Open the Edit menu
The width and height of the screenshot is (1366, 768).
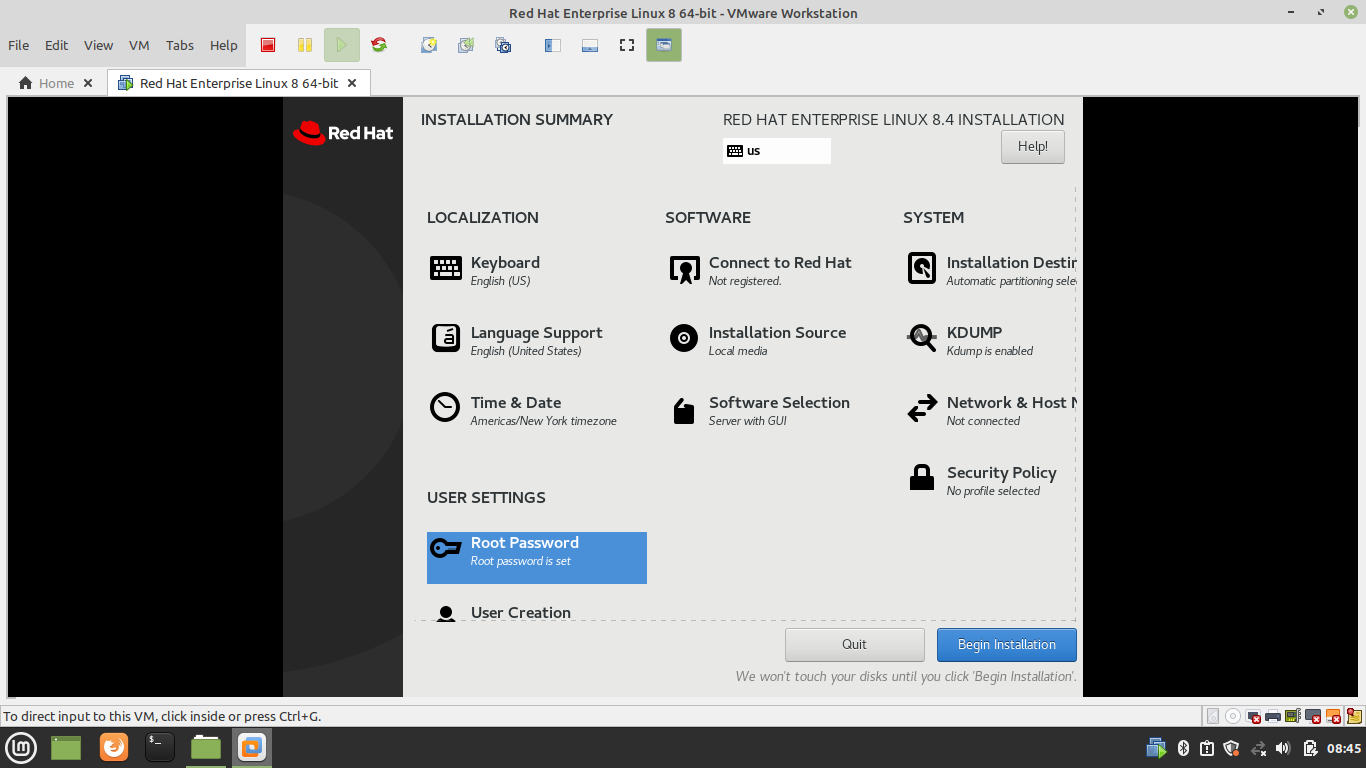pyautogui.click(x=57, y=45)
